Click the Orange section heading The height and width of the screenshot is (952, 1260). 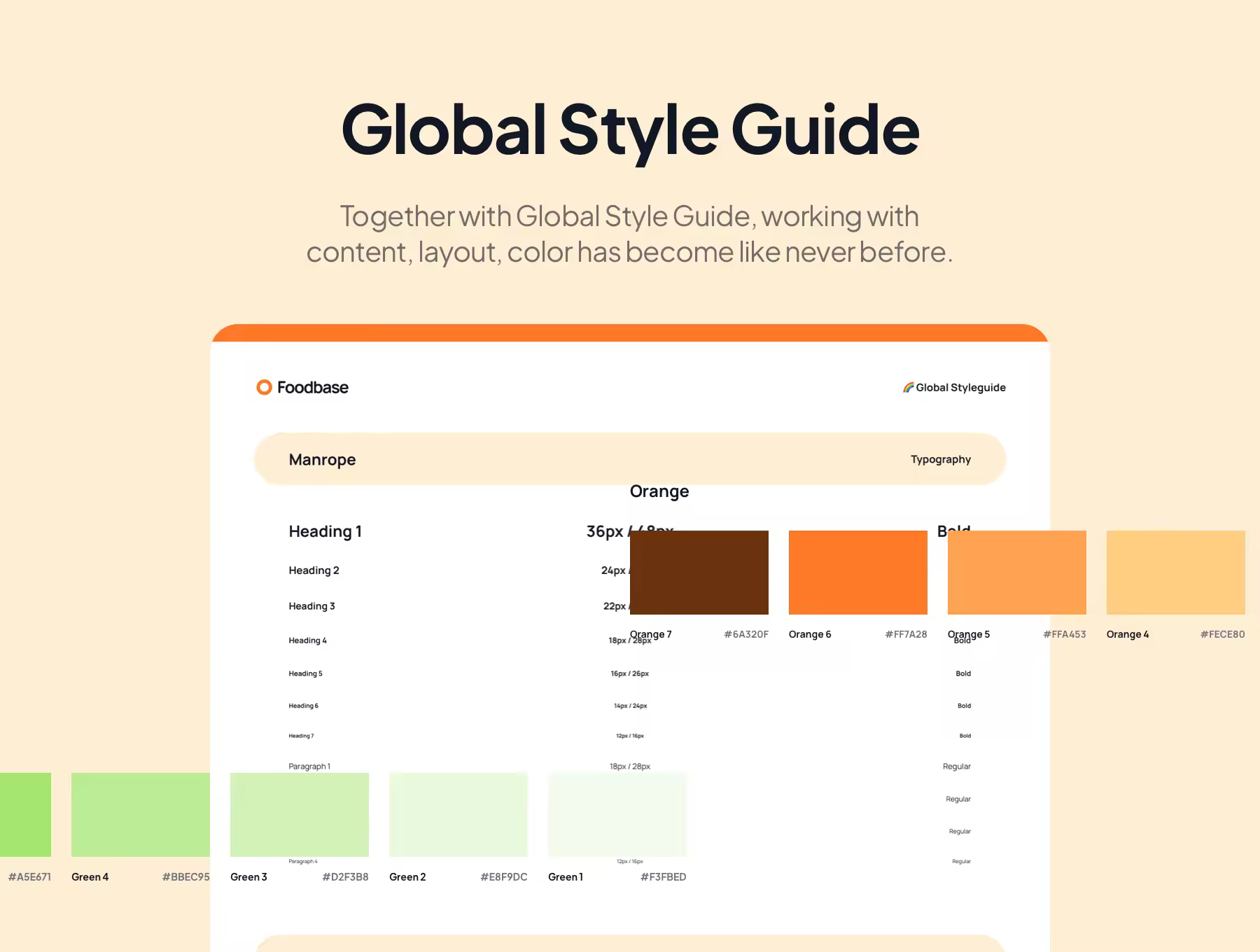[x=659, y=491]
